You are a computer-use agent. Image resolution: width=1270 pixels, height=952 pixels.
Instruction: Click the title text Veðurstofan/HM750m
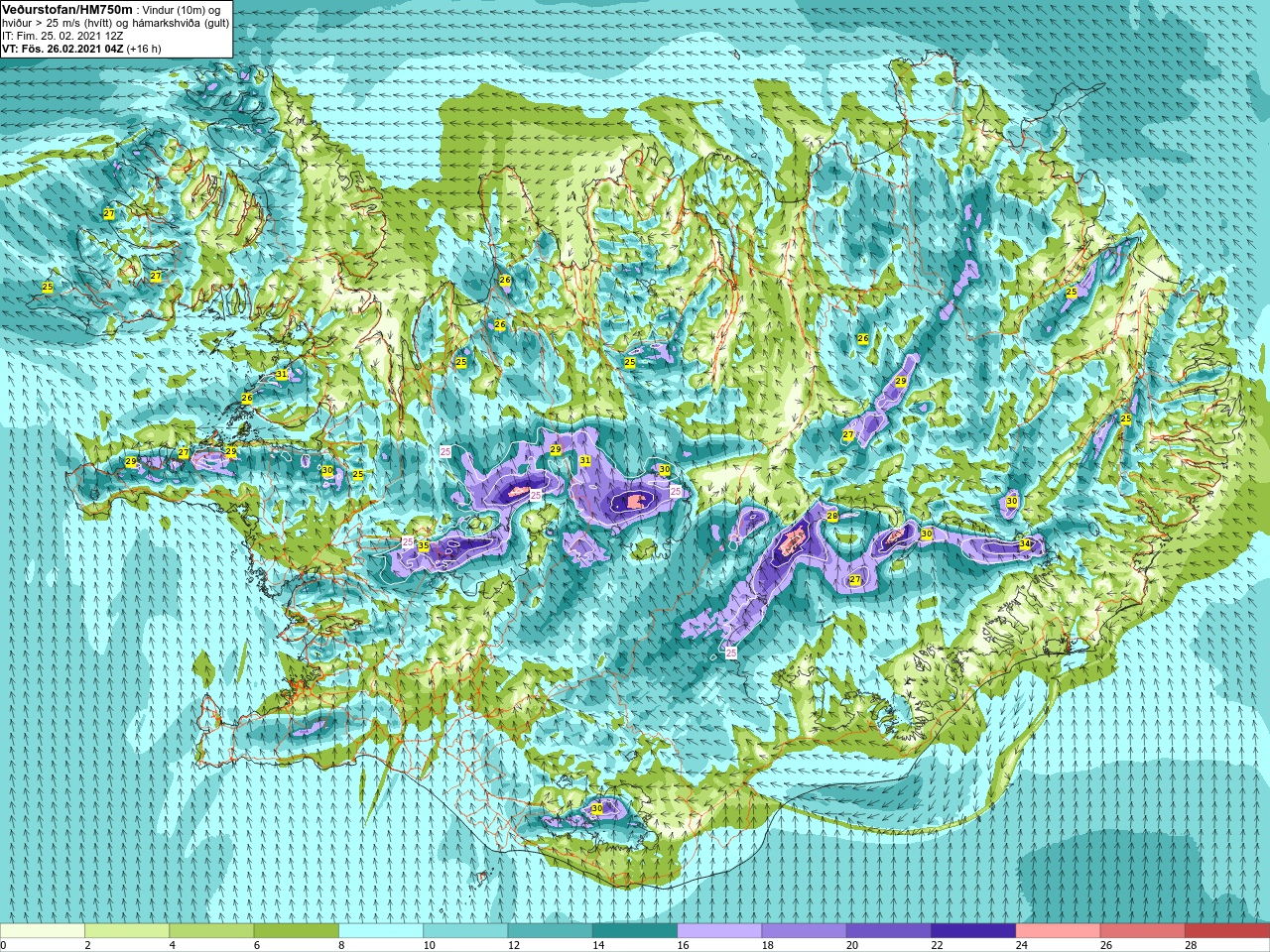(x=67, y=9)
